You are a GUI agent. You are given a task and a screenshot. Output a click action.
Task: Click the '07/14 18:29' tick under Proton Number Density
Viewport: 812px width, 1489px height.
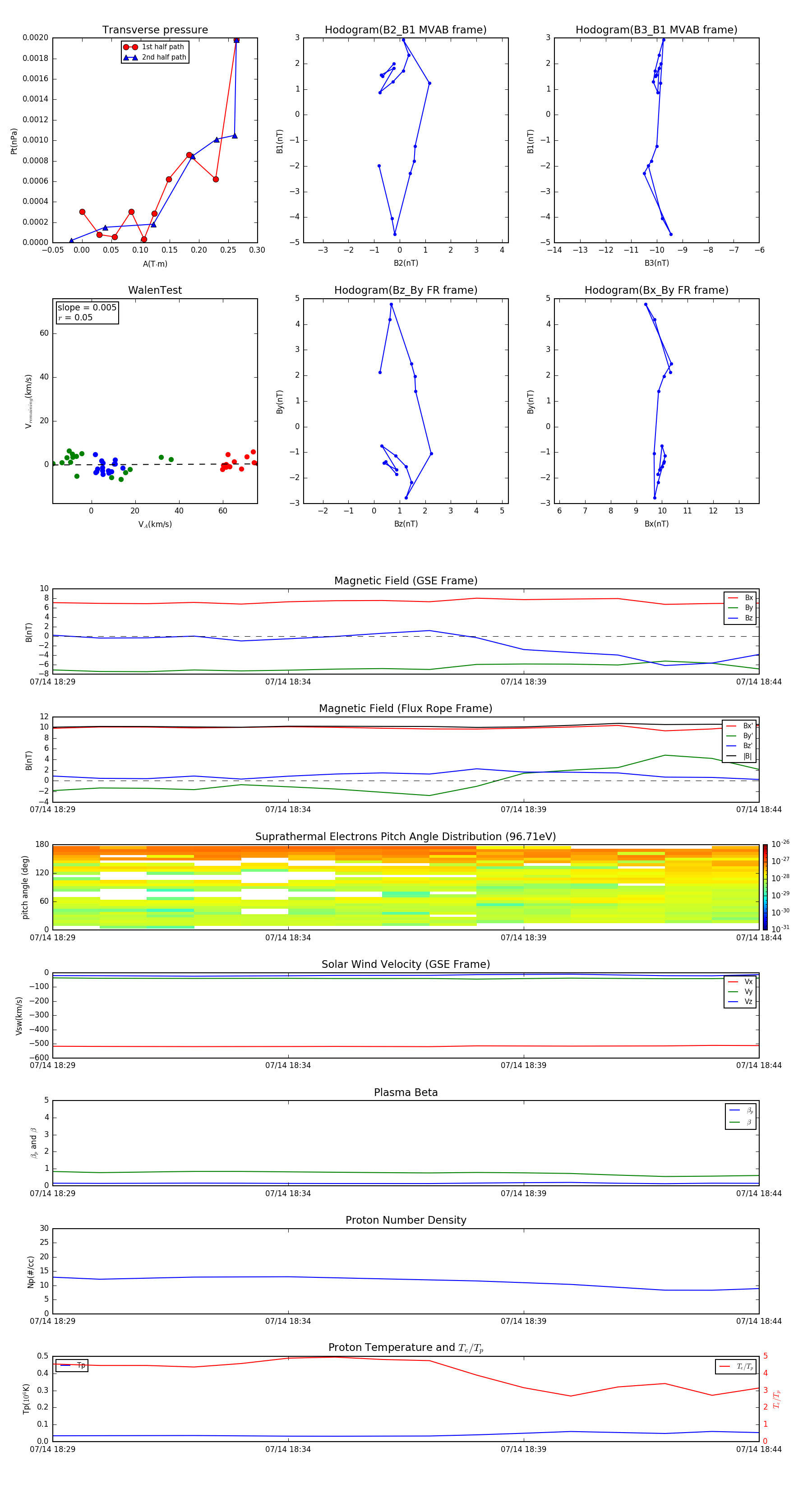[53, 1321]
